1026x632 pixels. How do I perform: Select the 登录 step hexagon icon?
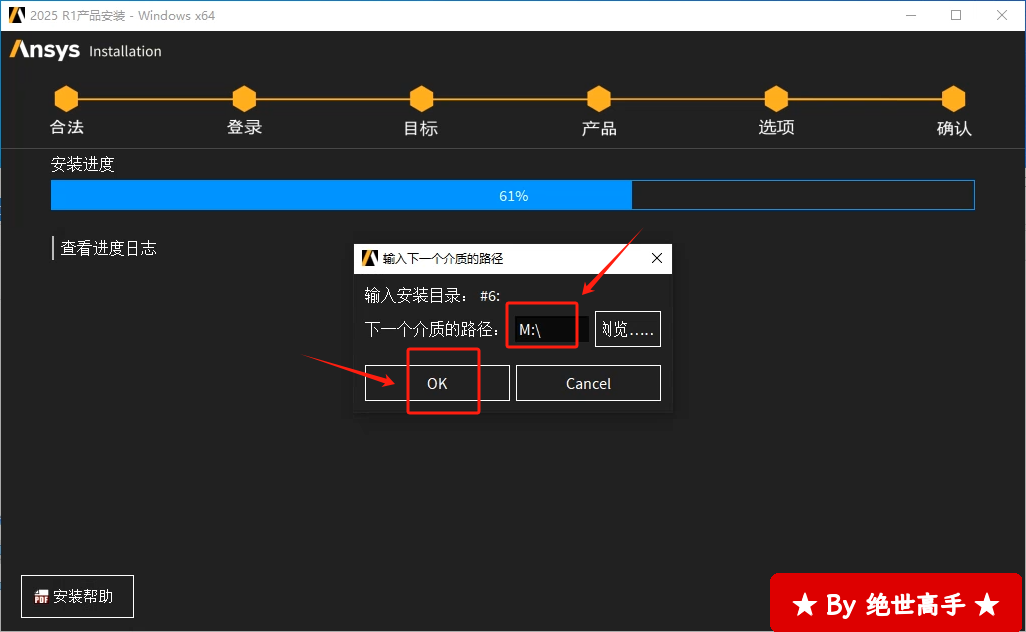tap(244, 99)
